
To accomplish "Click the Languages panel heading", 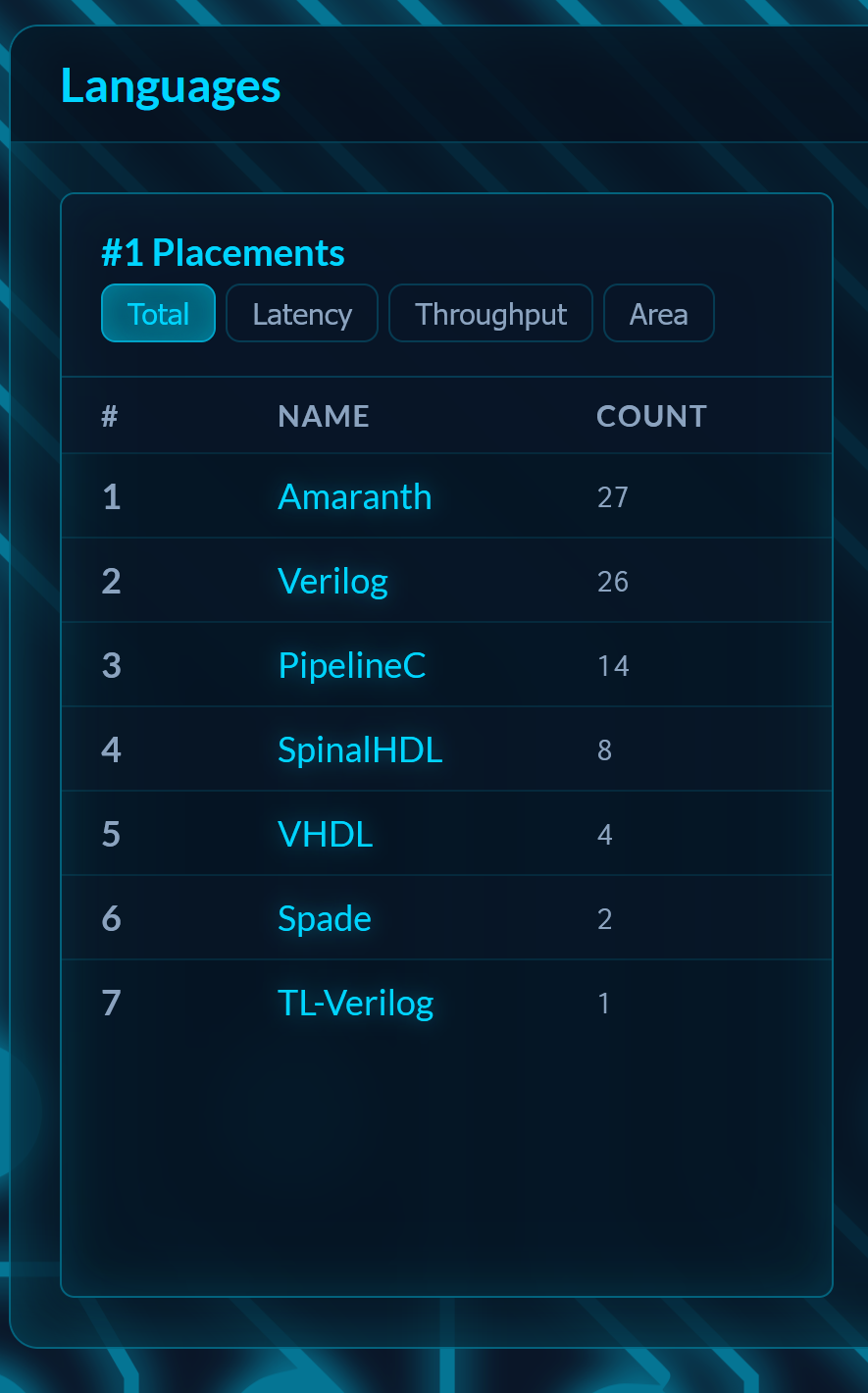I will coord(171,86).
